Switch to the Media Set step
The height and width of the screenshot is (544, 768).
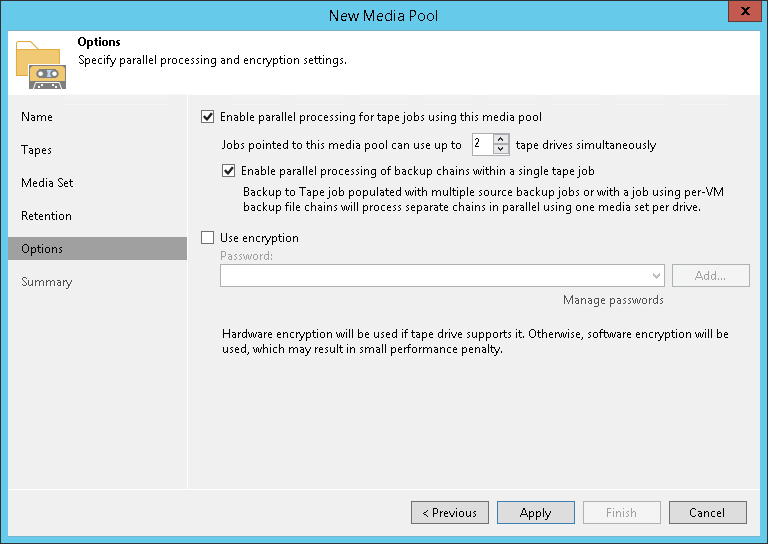47,183
